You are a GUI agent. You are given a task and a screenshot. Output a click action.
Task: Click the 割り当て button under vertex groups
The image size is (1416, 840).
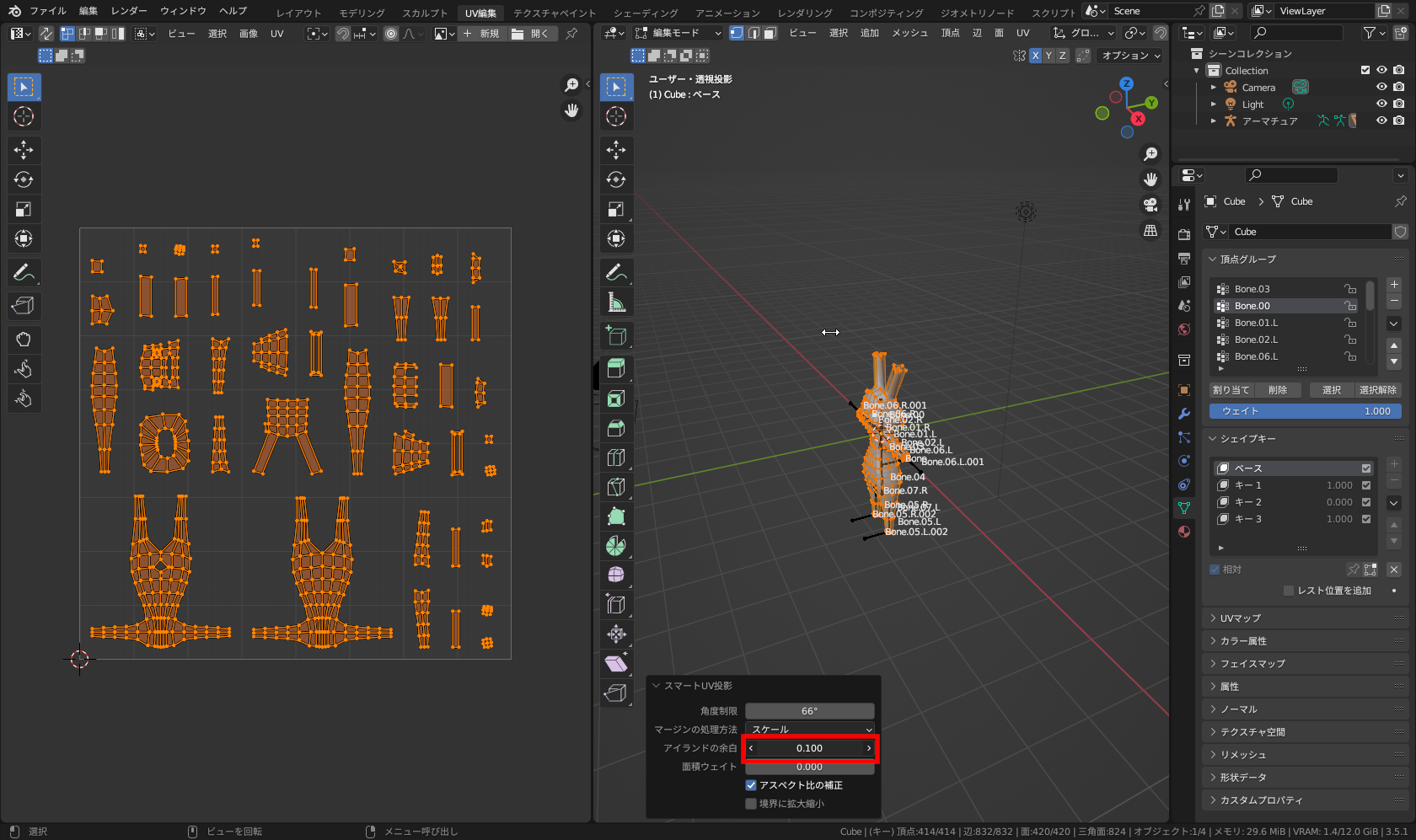point(1231,389)
